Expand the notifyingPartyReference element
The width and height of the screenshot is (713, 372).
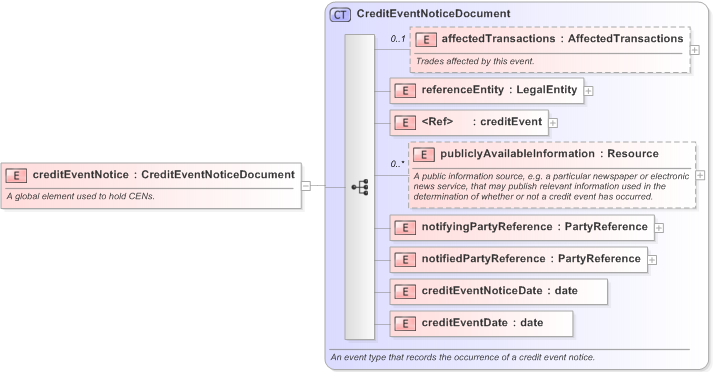(x=659, y=228)
